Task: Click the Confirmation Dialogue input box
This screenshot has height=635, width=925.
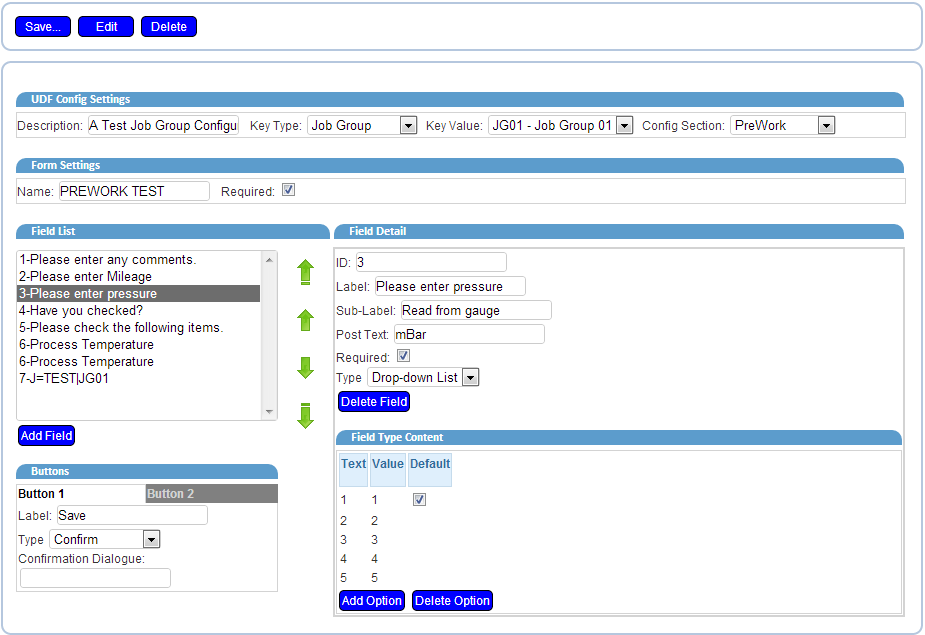Action: (x=96, y=578)
